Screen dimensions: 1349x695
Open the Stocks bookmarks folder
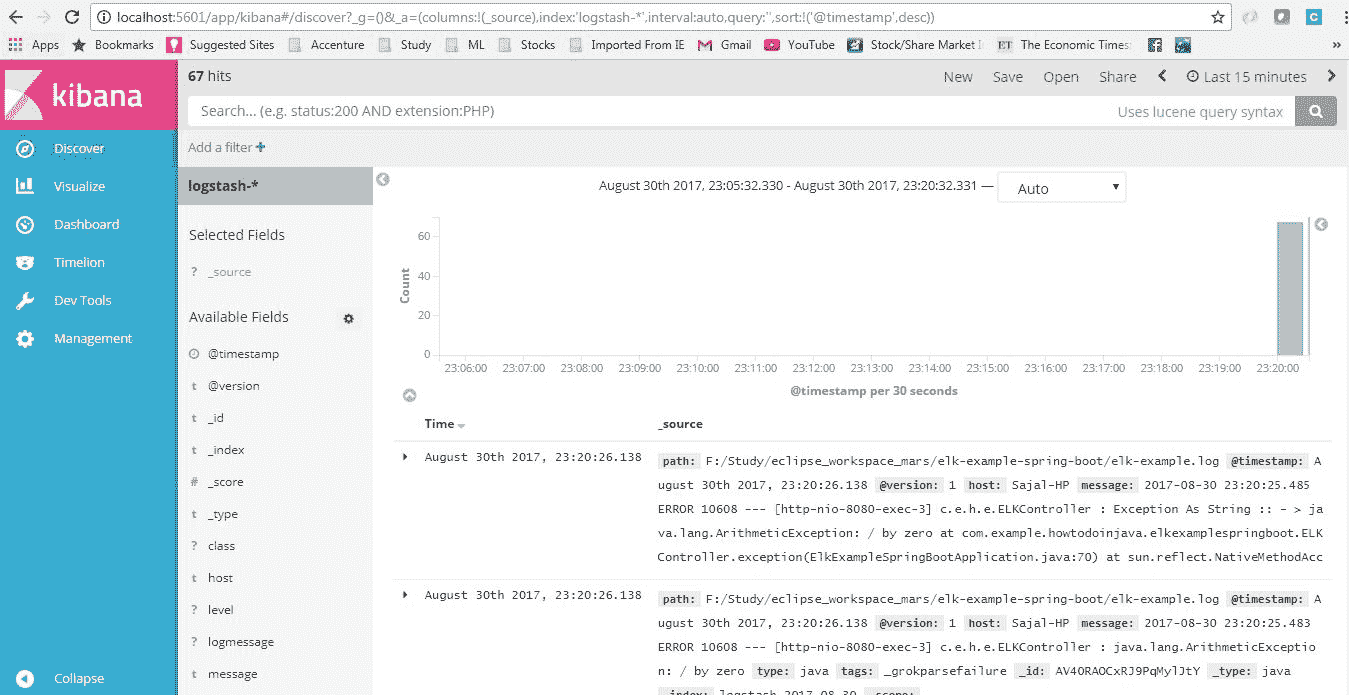tap(526, 45)
